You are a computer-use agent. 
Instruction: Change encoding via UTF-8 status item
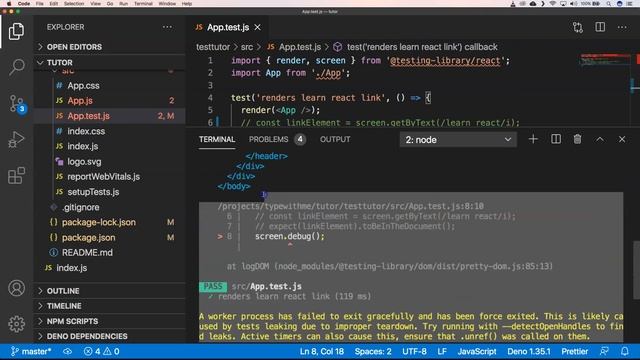pyautogui.click(x=414, y=351)
